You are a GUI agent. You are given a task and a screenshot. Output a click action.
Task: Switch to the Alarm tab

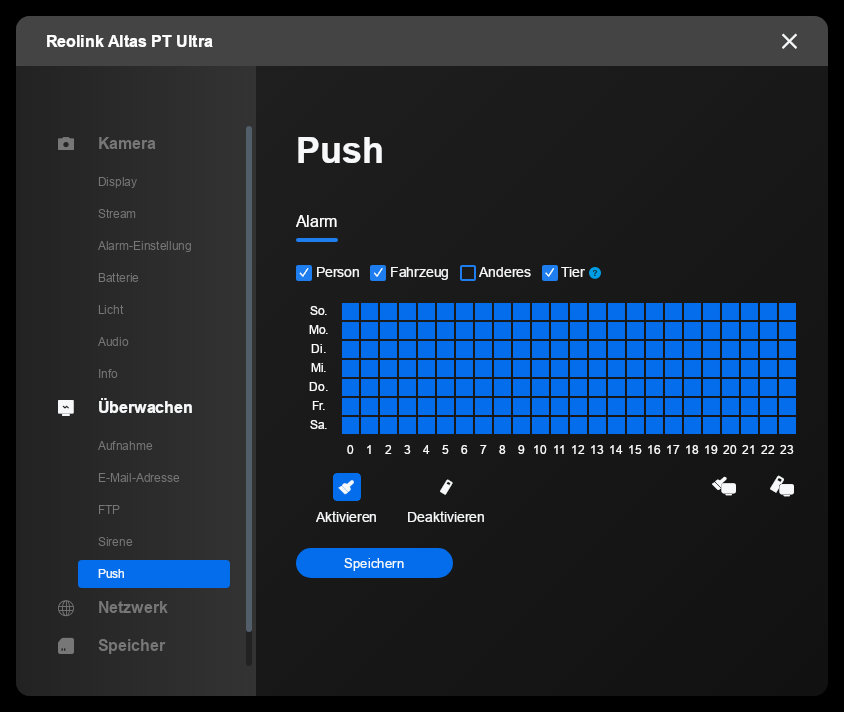click(316, 222)
